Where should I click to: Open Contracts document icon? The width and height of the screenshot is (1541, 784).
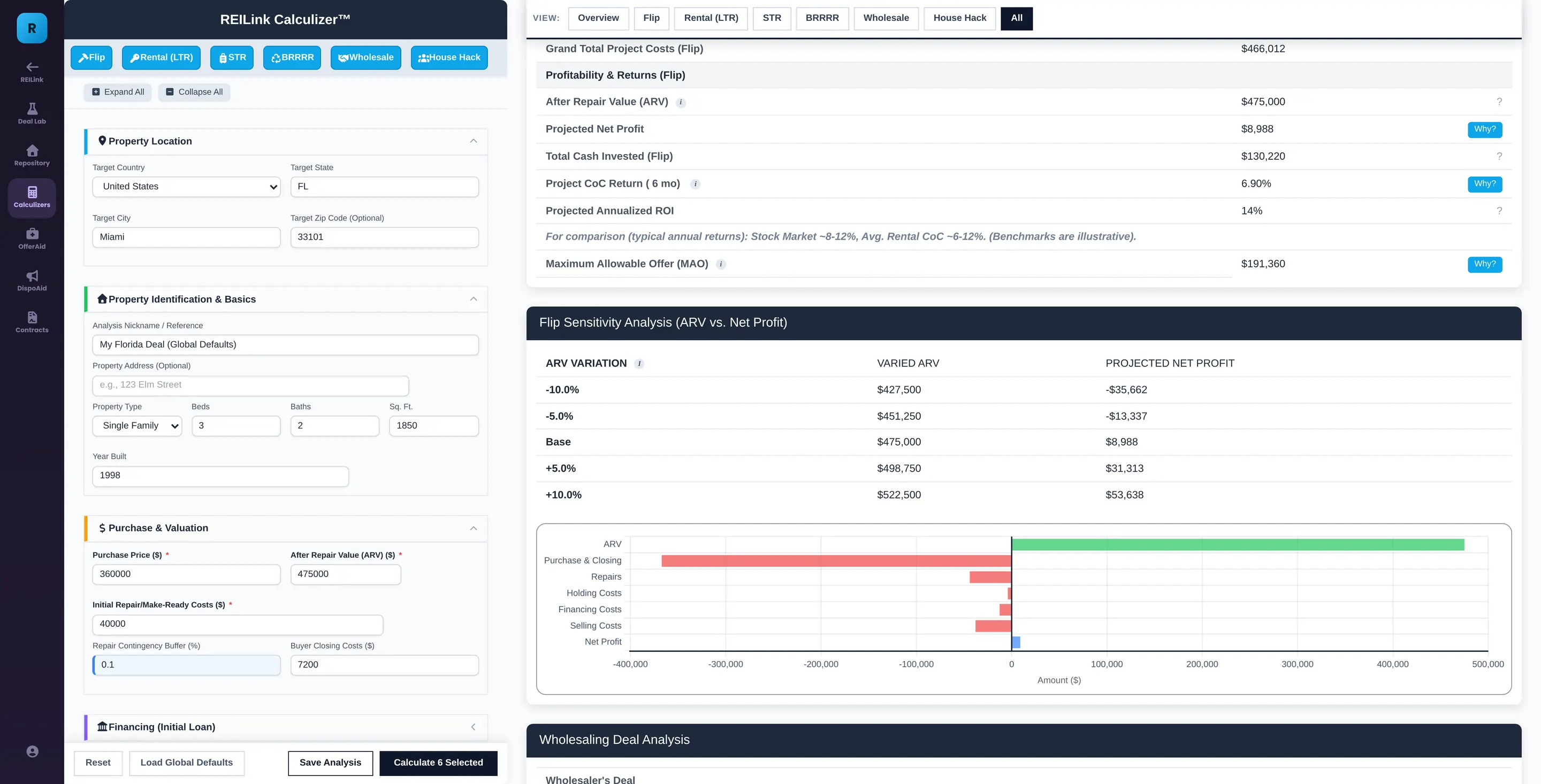click(32, 317)
